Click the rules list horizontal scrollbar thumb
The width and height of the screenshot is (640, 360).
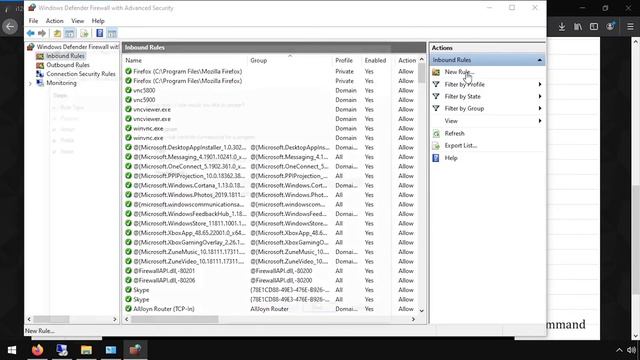tap(175, 319)
